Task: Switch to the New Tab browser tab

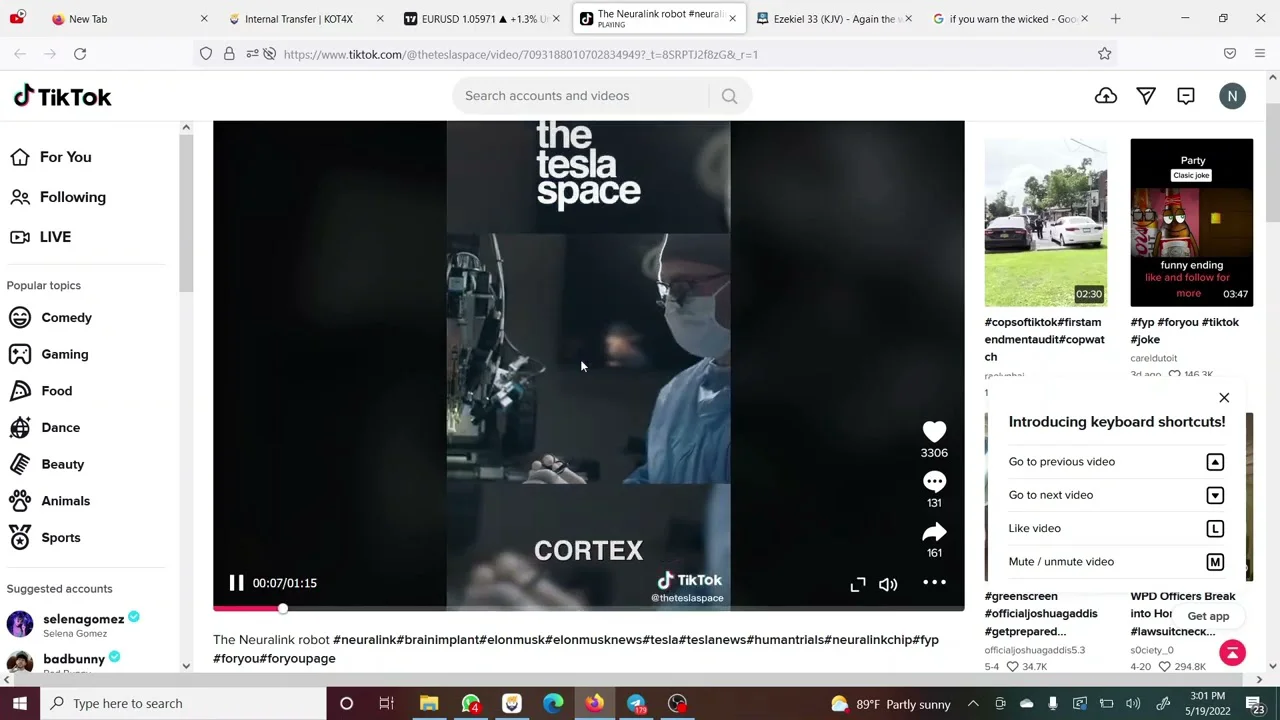Action: 130,19
